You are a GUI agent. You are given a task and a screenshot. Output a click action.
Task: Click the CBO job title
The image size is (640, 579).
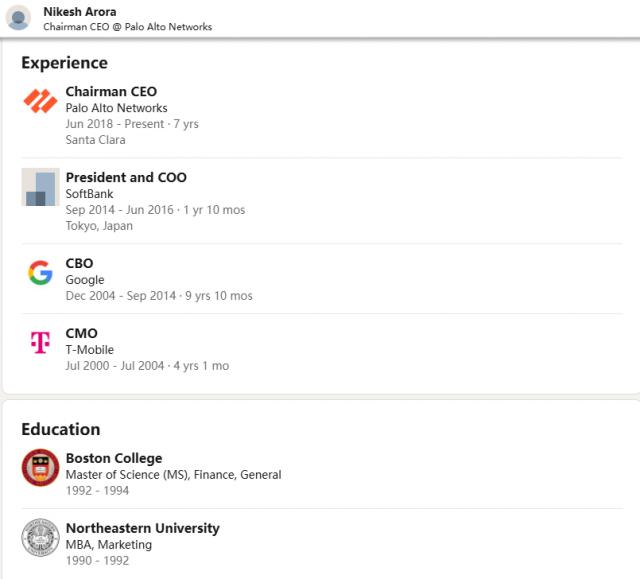click(79, 264)
